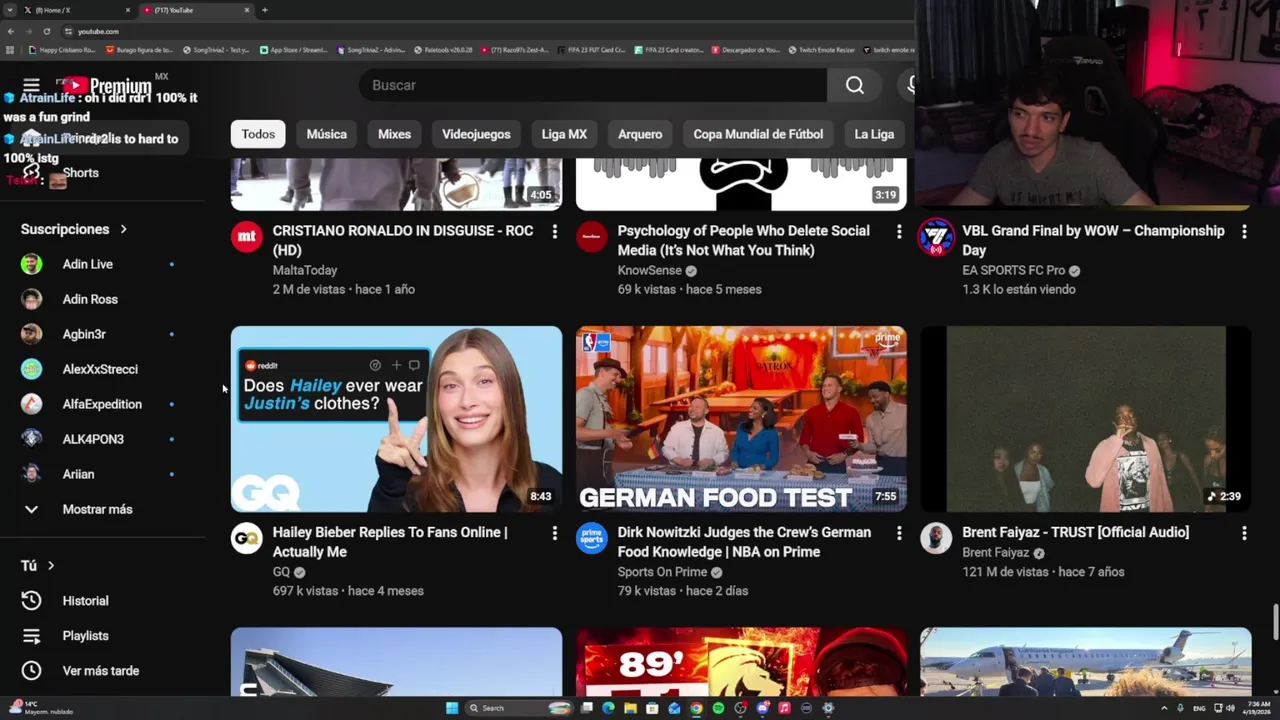Open the Ver más tarde clock icon
Viewport: 1280px width, 720px height.
click(x=31, y=671)
